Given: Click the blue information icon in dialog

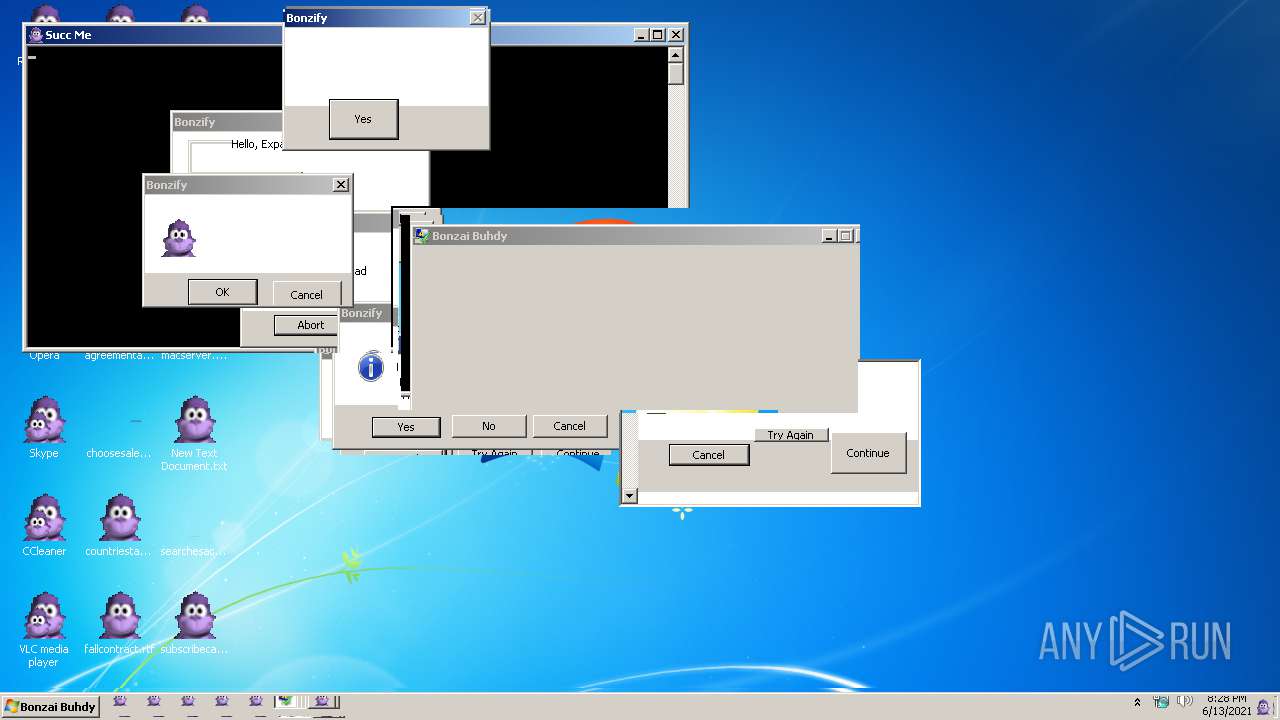Looking at the screenshot, I should point(371,367).
